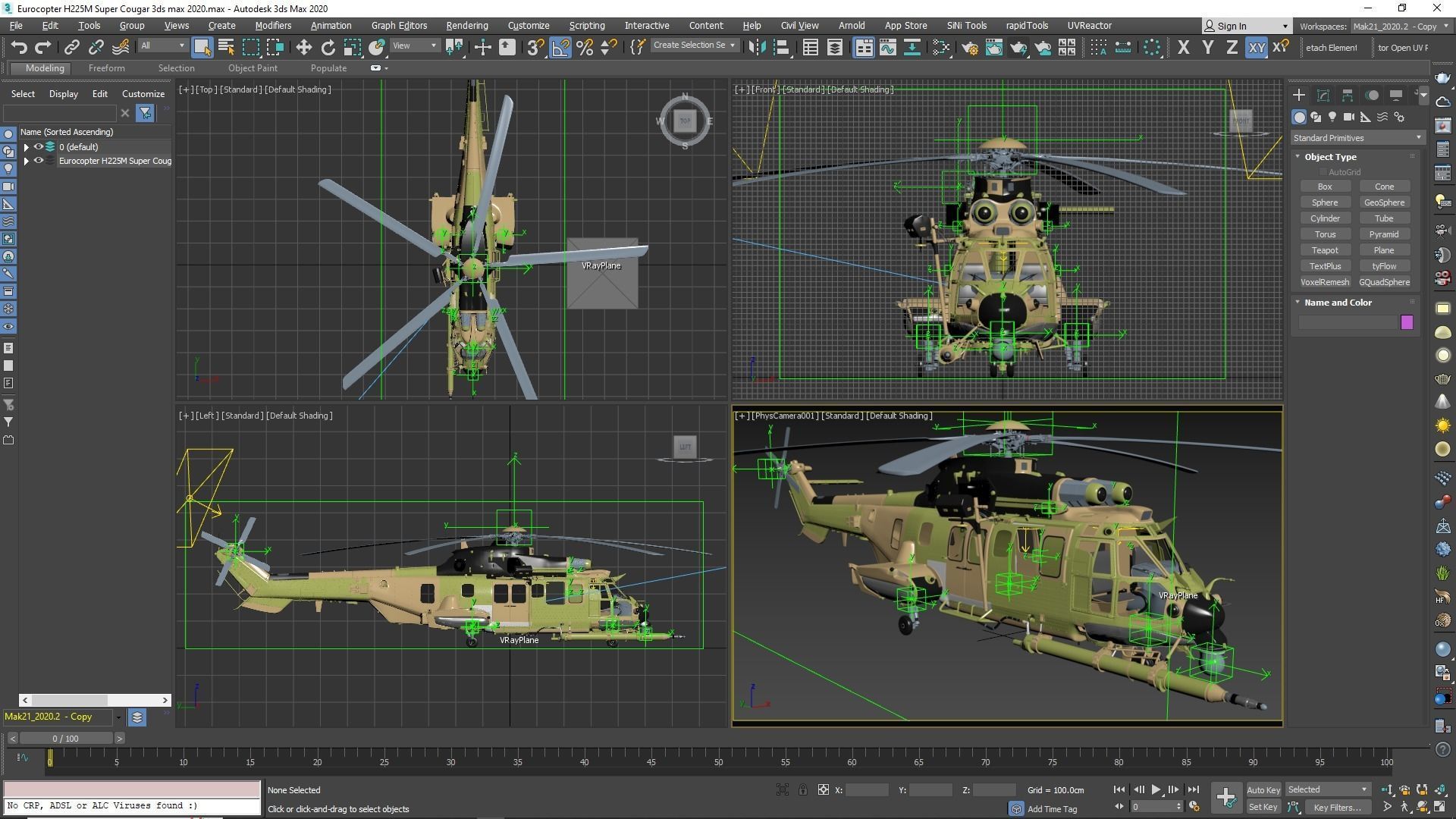
Task: Activate the Select and Link tool
Action: point(71,47)
